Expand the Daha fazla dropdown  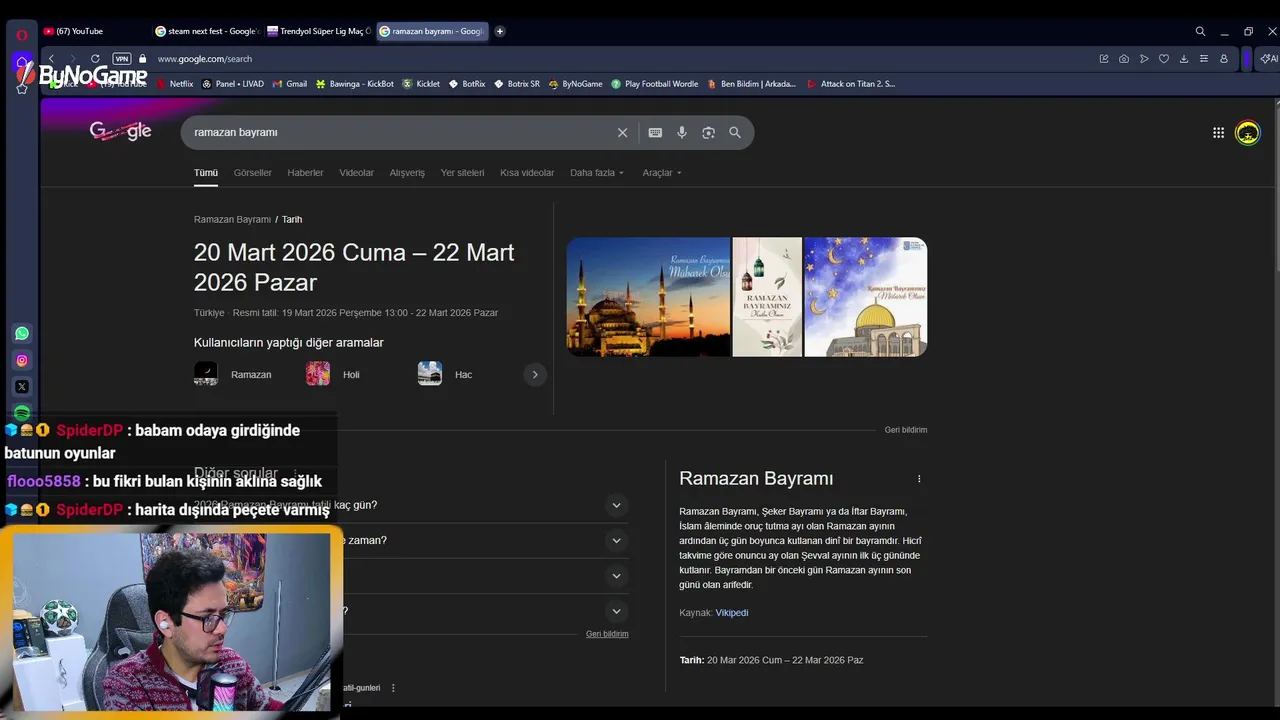tap(597, 173)
